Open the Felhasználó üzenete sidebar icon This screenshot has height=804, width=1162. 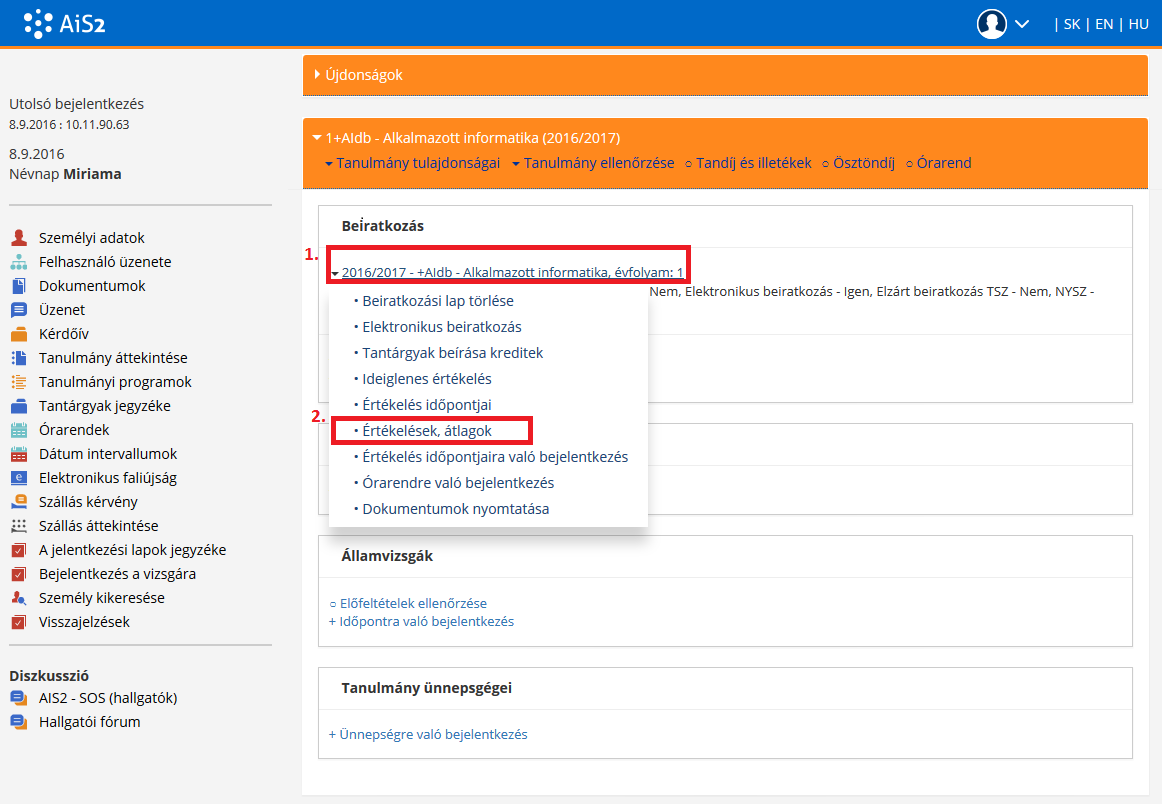[x=18, y=262]
